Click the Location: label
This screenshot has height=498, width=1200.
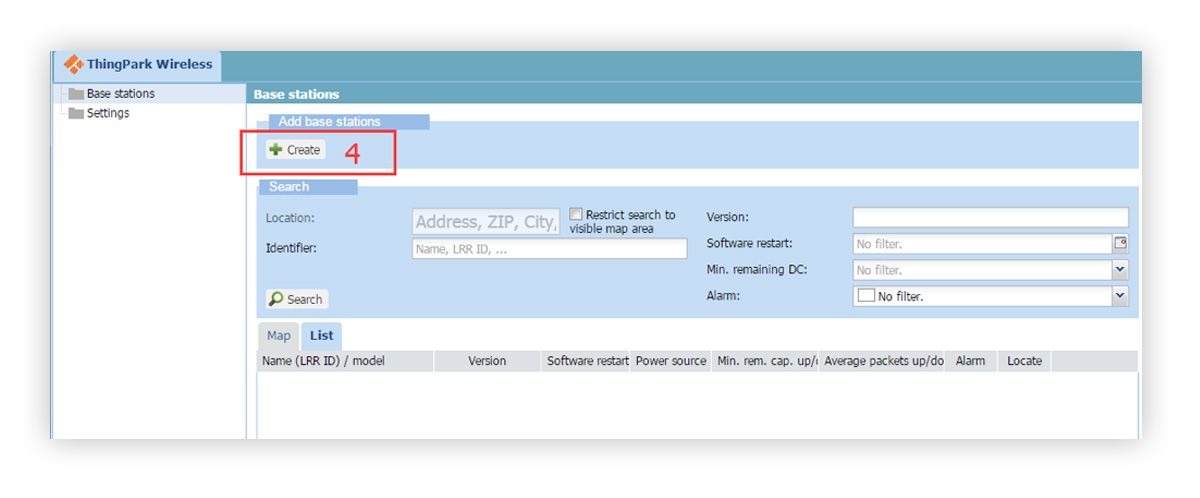290,217
